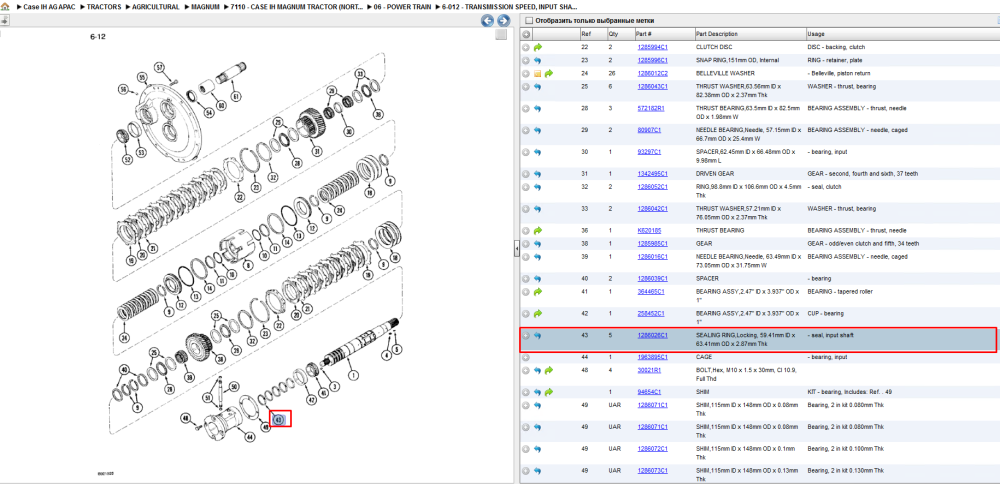Go to next diagram with right arrow
The image size is (1000, 484).
coord(503,20)
